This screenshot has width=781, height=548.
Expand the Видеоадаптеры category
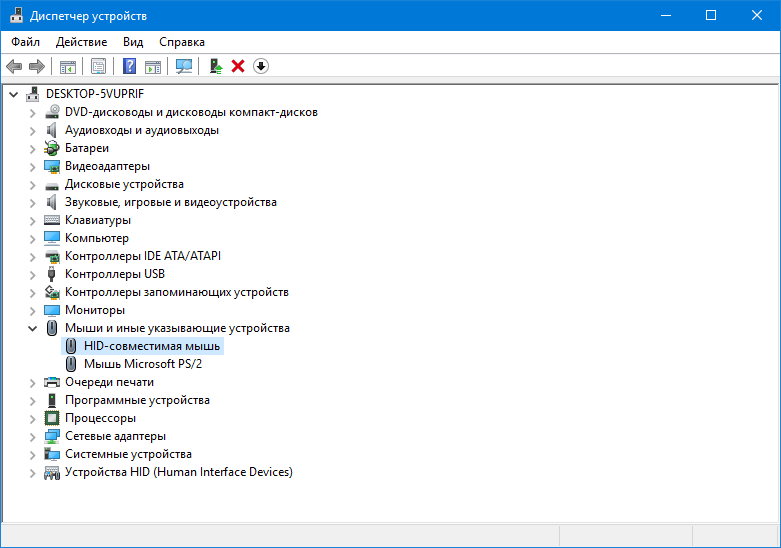tap(33, 166)
